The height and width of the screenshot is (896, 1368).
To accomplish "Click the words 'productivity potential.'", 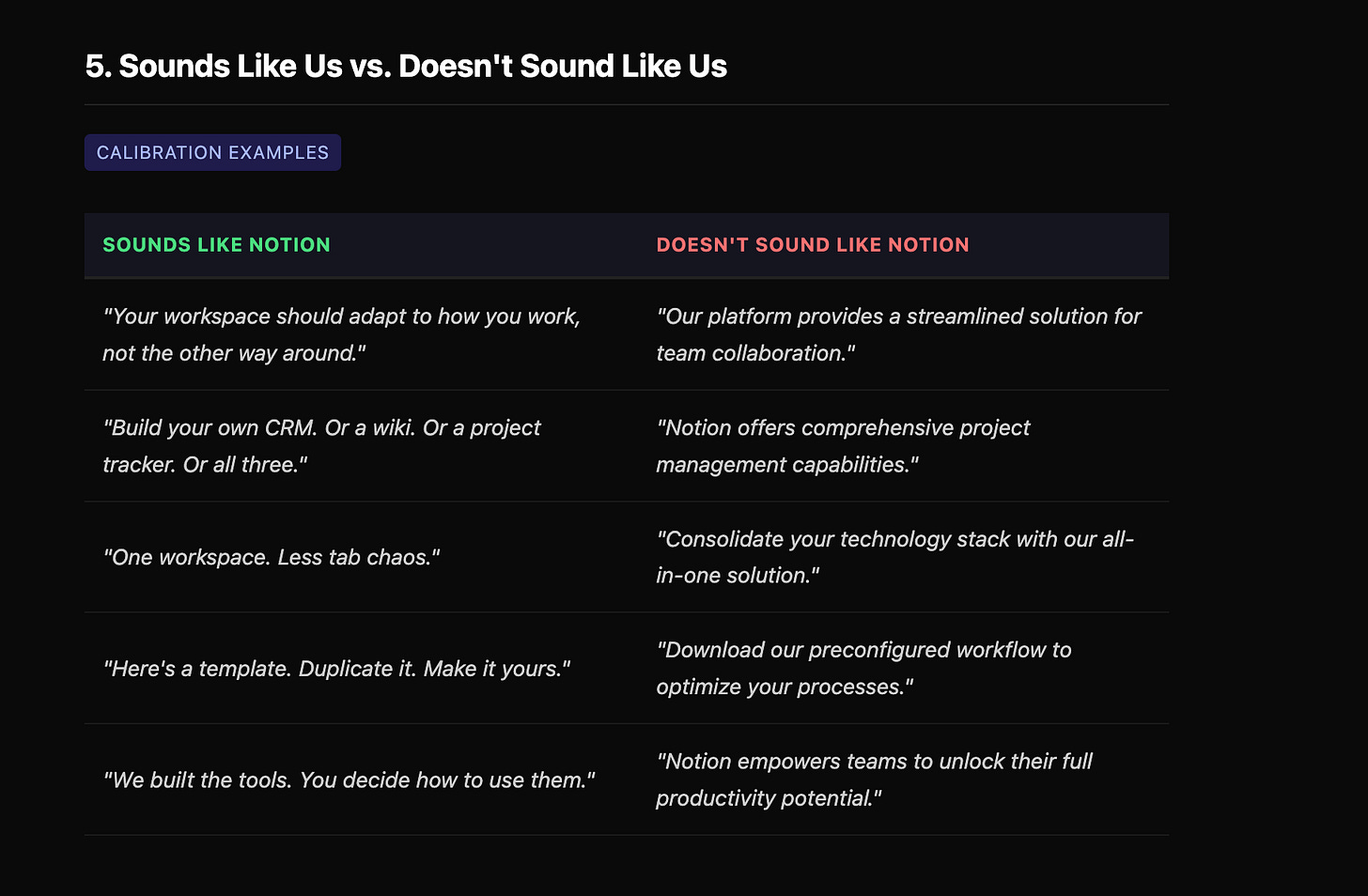I will tap(769, 798).
